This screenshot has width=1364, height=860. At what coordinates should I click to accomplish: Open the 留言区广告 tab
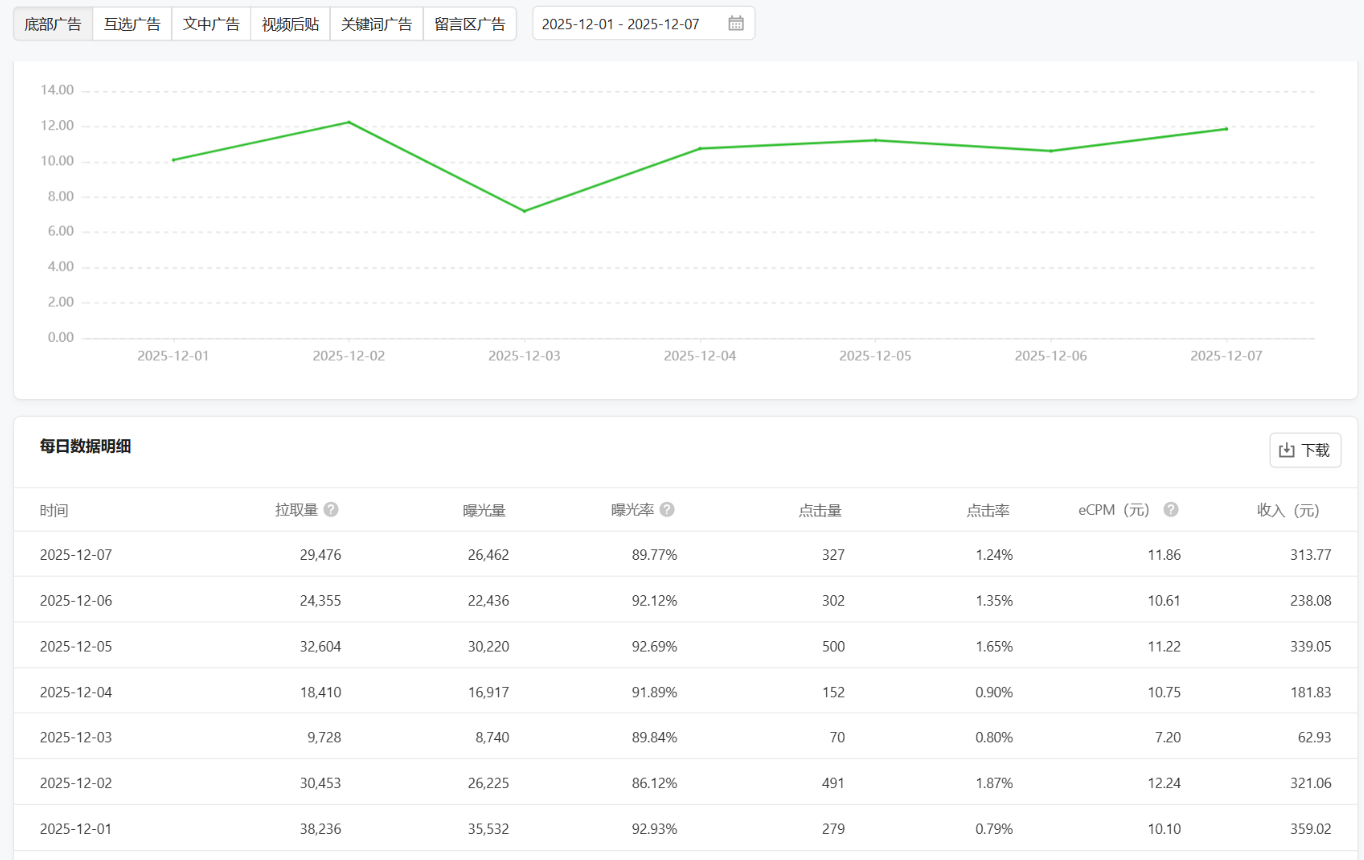tap(470, 24)
